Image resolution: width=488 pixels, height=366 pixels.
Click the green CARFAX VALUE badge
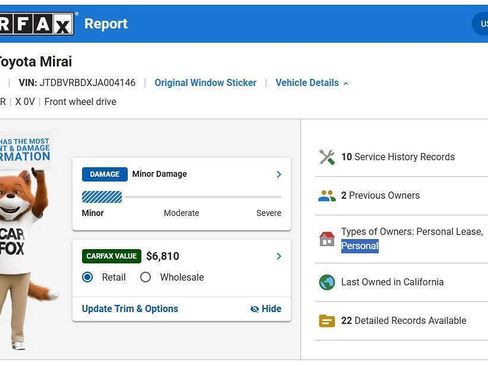112,256
